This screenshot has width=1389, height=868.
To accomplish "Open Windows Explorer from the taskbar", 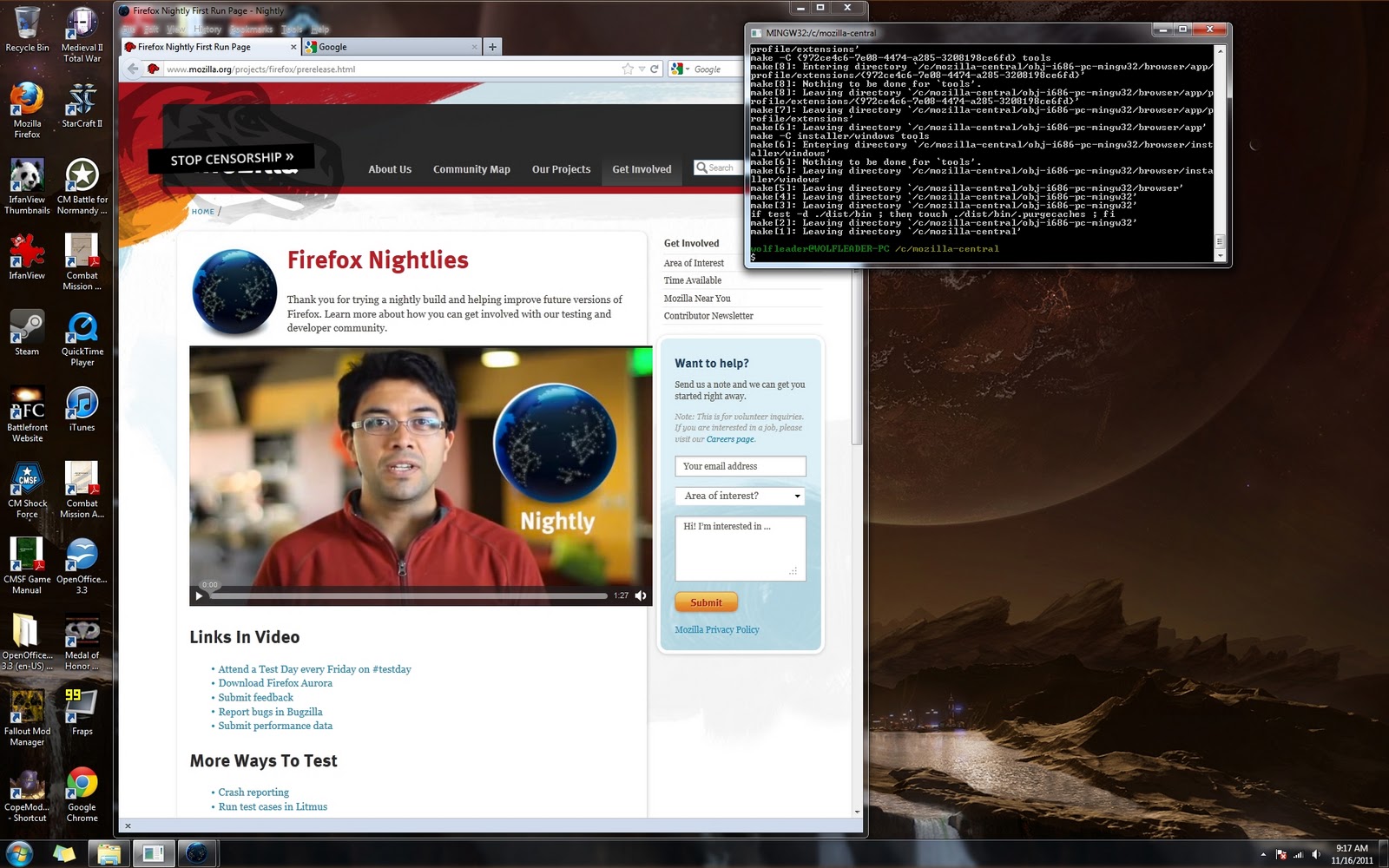I will tap(109, 854).
